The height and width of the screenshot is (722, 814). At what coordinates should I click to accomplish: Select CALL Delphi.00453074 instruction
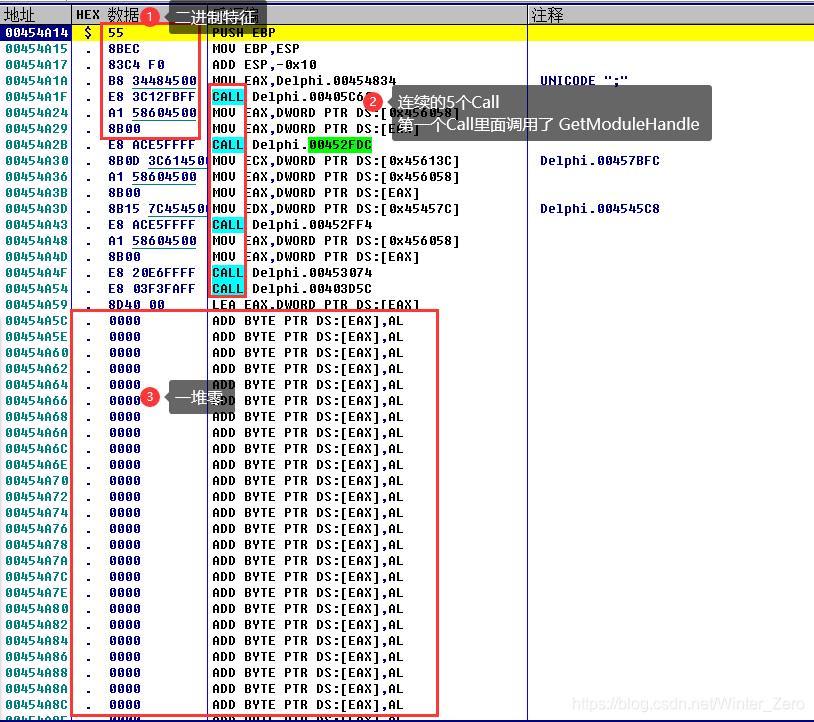[292, 273]
